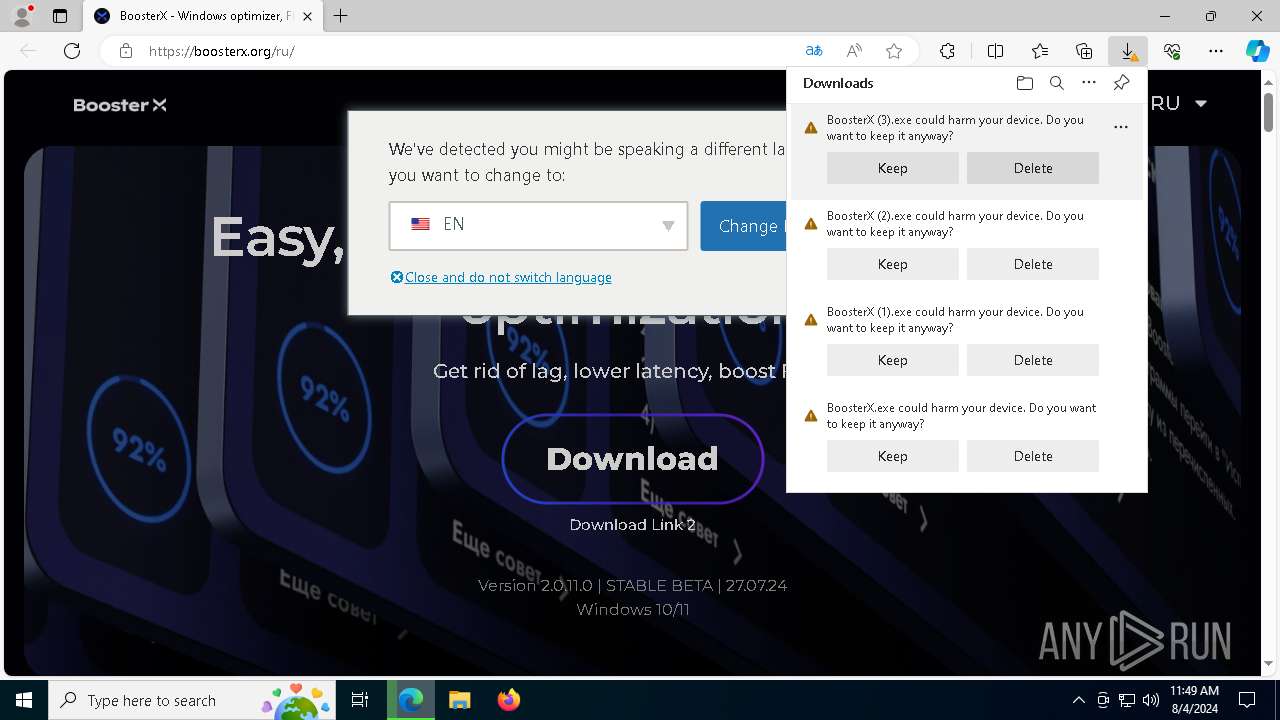Close the BoosterX tab
This screenshot has width=1280, height=720.
[x=307, y=16]
